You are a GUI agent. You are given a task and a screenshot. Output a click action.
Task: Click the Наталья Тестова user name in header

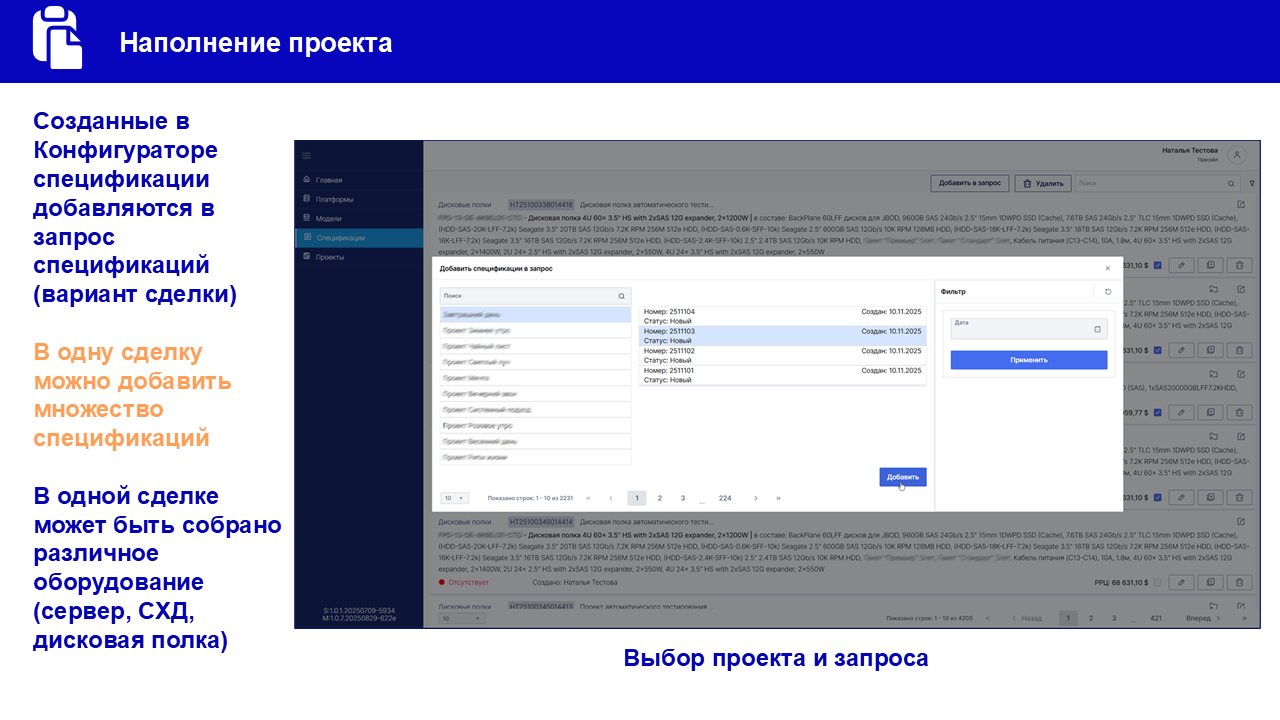coord(1190,150)
